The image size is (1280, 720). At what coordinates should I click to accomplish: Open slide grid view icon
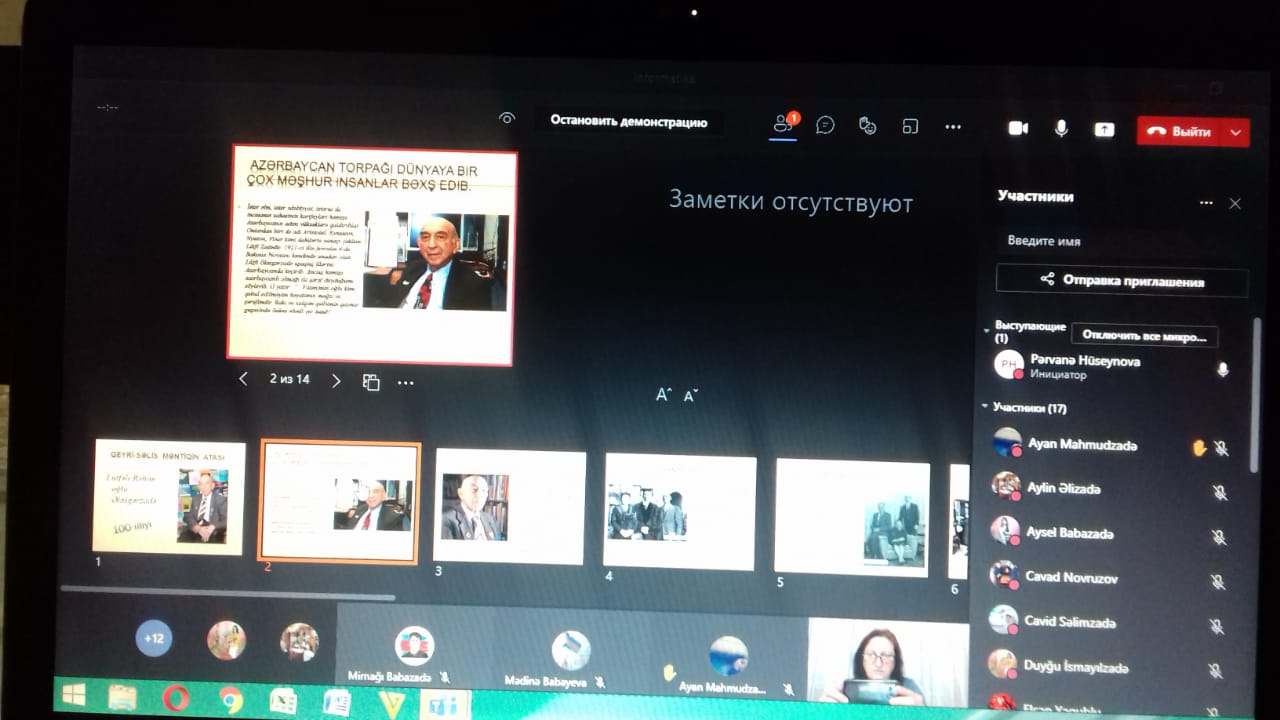(371, 382)
